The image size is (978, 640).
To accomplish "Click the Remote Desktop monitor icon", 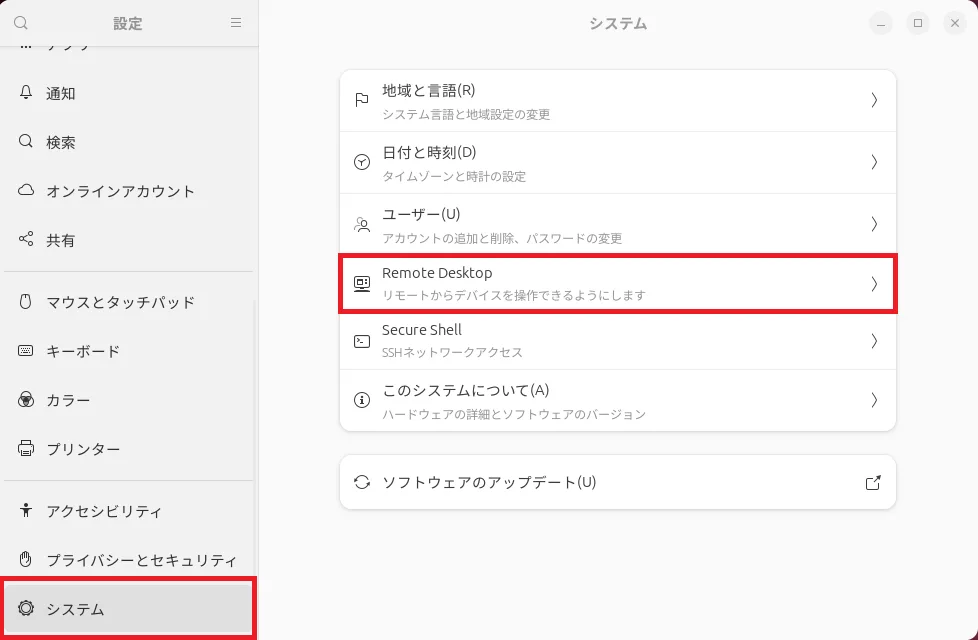I will (362, 284).
